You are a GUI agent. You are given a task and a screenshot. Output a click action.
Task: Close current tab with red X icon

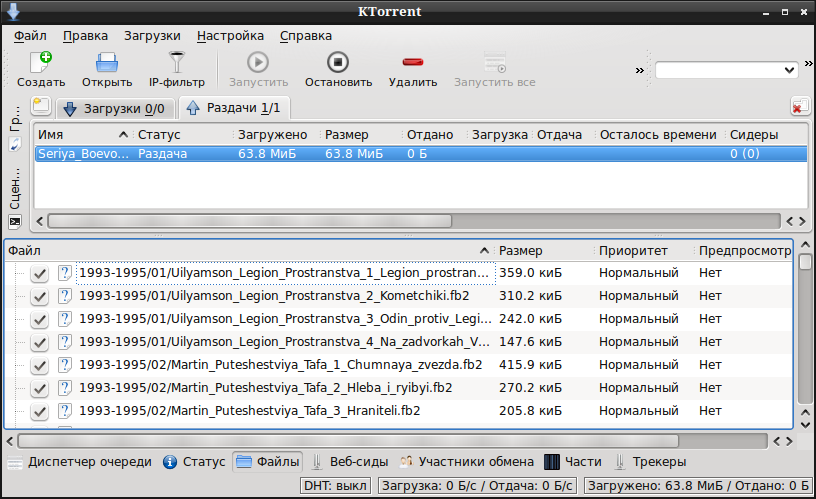[799, 106]
